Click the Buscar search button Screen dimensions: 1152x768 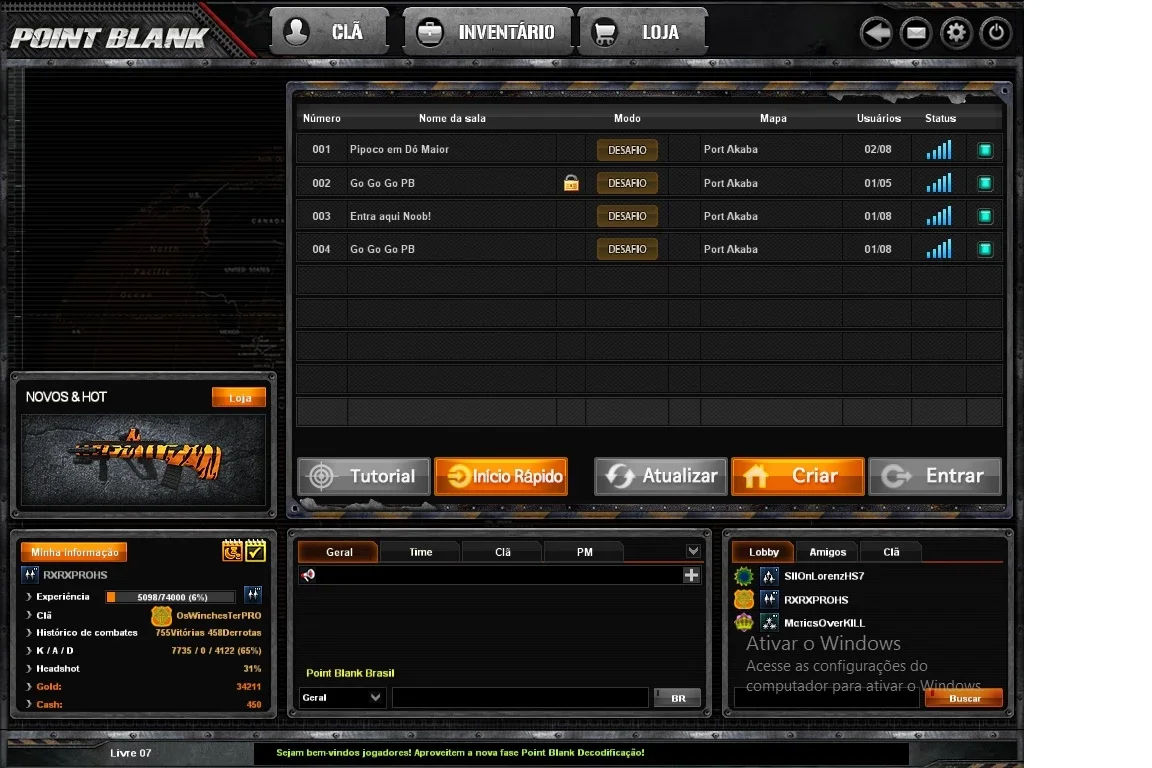coord(964,698)
